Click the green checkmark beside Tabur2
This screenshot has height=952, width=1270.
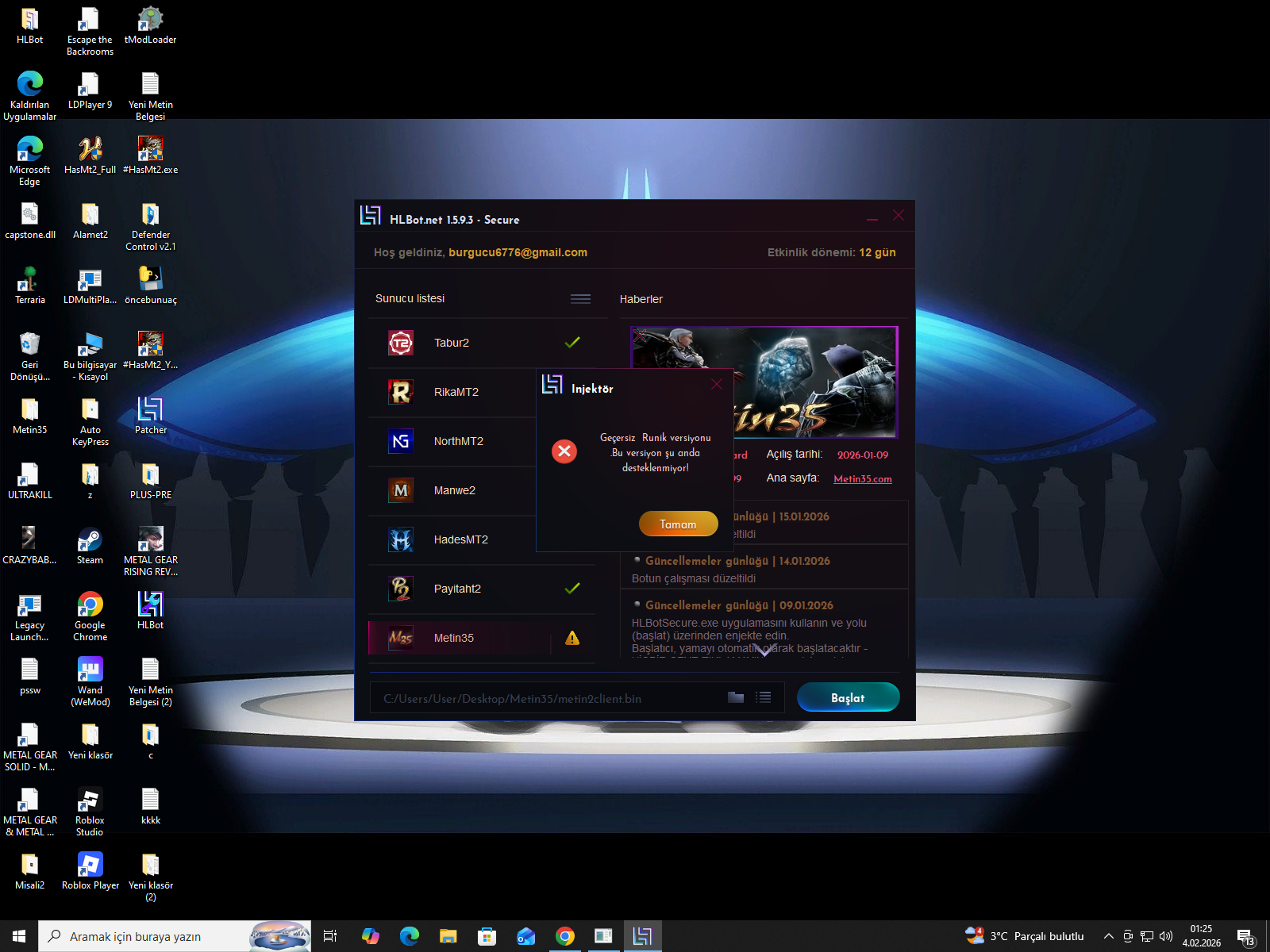[572, 343]
